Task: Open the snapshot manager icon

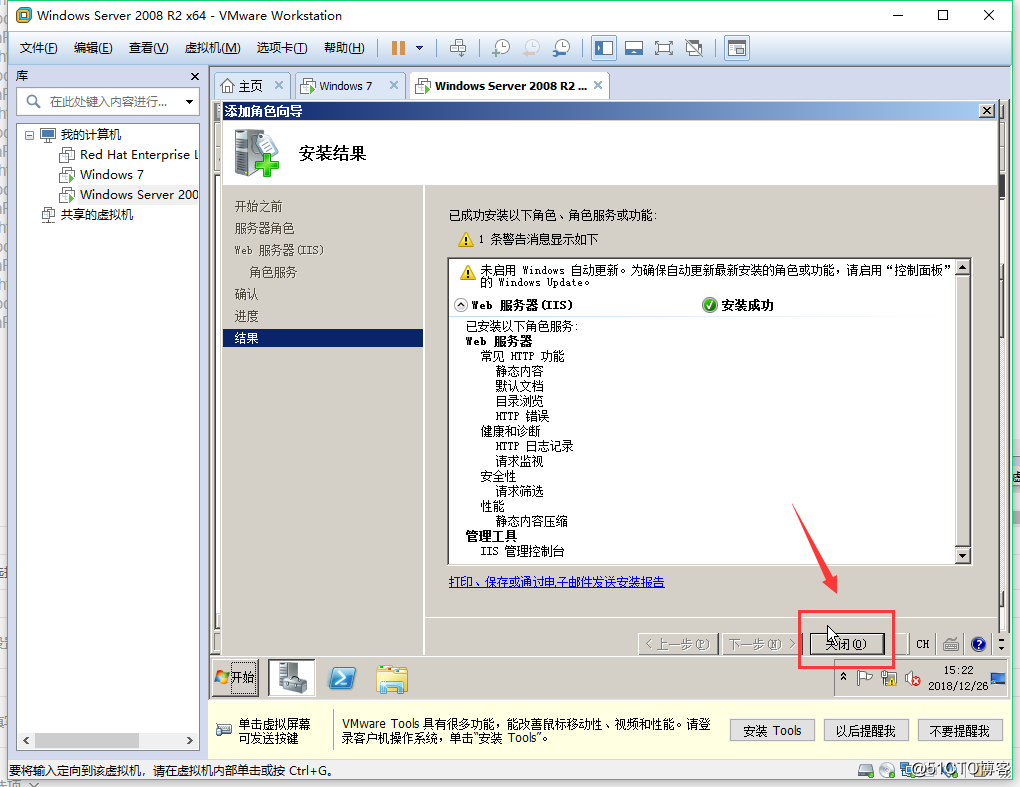Action: (x=561, y=47)
